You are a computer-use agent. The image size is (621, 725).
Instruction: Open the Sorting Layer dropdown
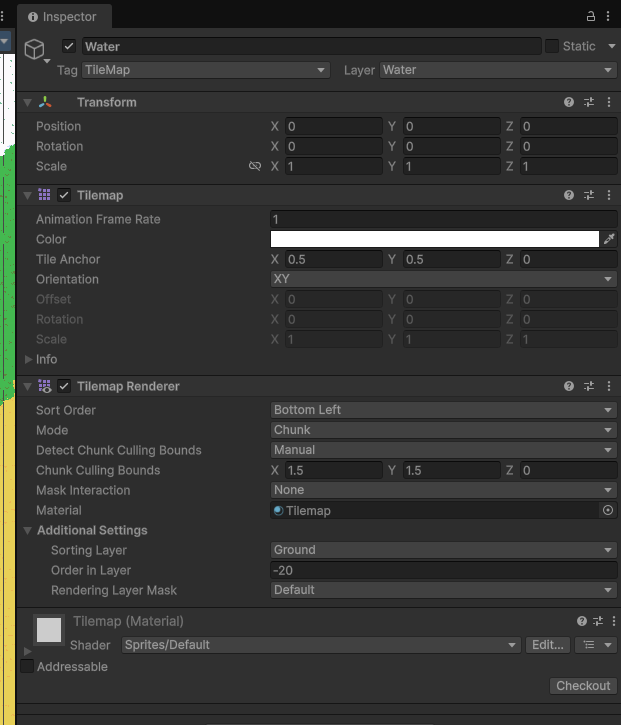[443, 550]
